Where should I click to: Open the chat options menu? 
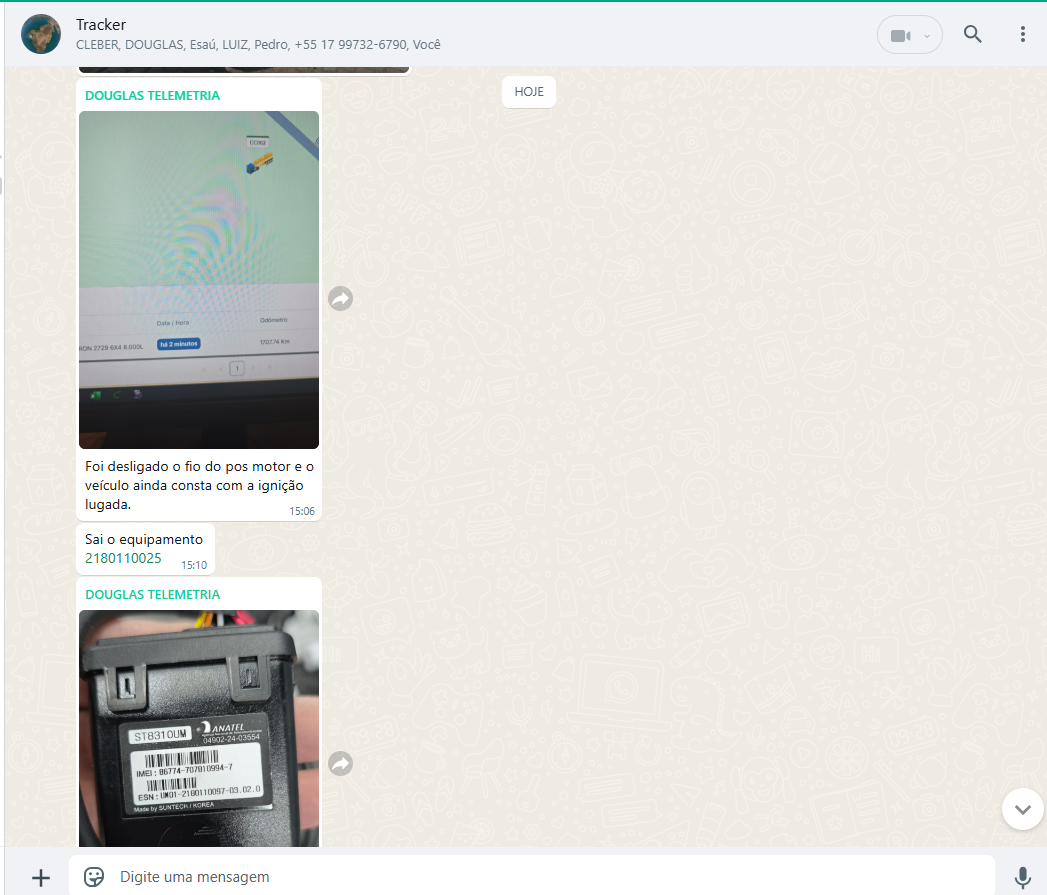pyautogui.click(x=1022, y=34)
